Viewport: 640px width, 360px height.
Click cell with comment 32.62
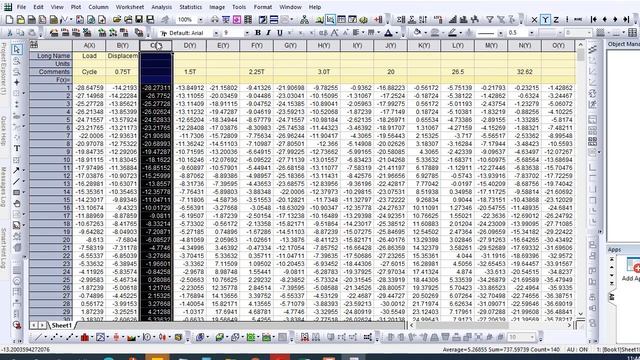pos(524,72)
